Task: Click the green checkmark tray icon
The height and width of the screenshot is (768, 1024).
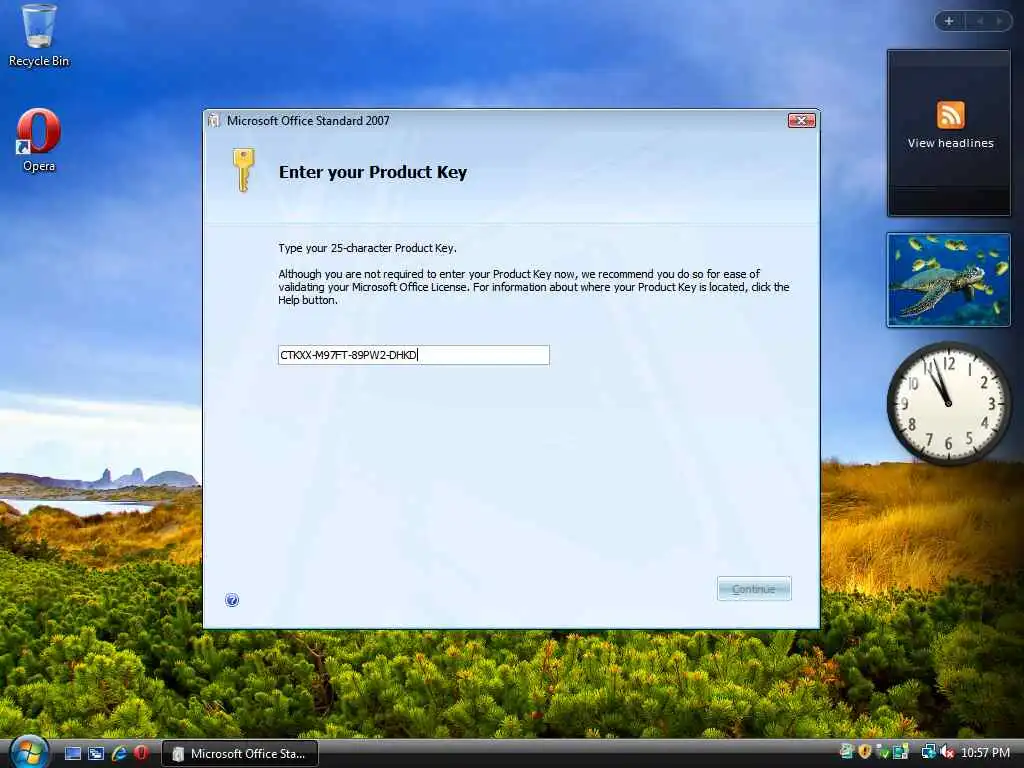Action: point(883,752)
